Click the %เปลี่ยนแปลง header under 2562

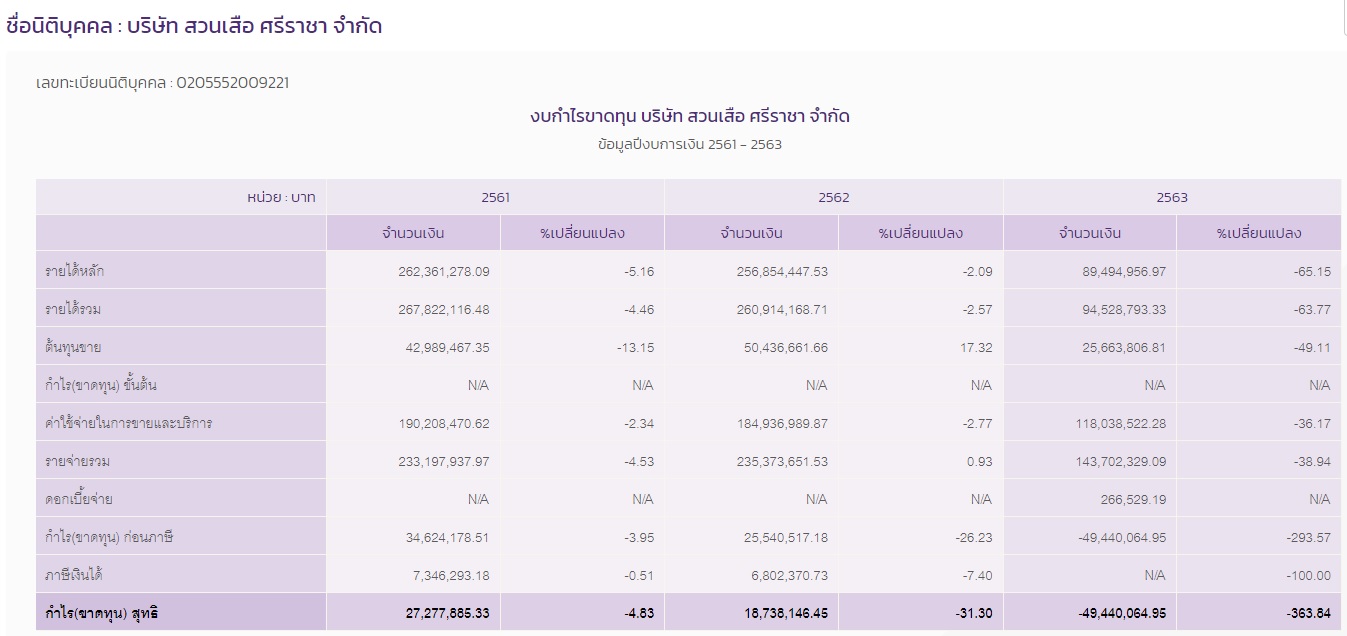coord(919,232)
